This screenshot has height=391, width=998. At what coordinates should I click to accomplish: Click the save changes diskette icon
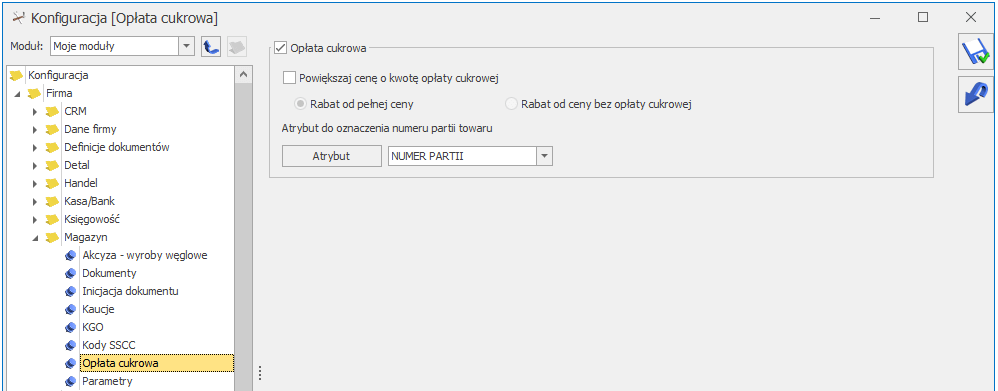pyautogui.click(x=975, y=53)
